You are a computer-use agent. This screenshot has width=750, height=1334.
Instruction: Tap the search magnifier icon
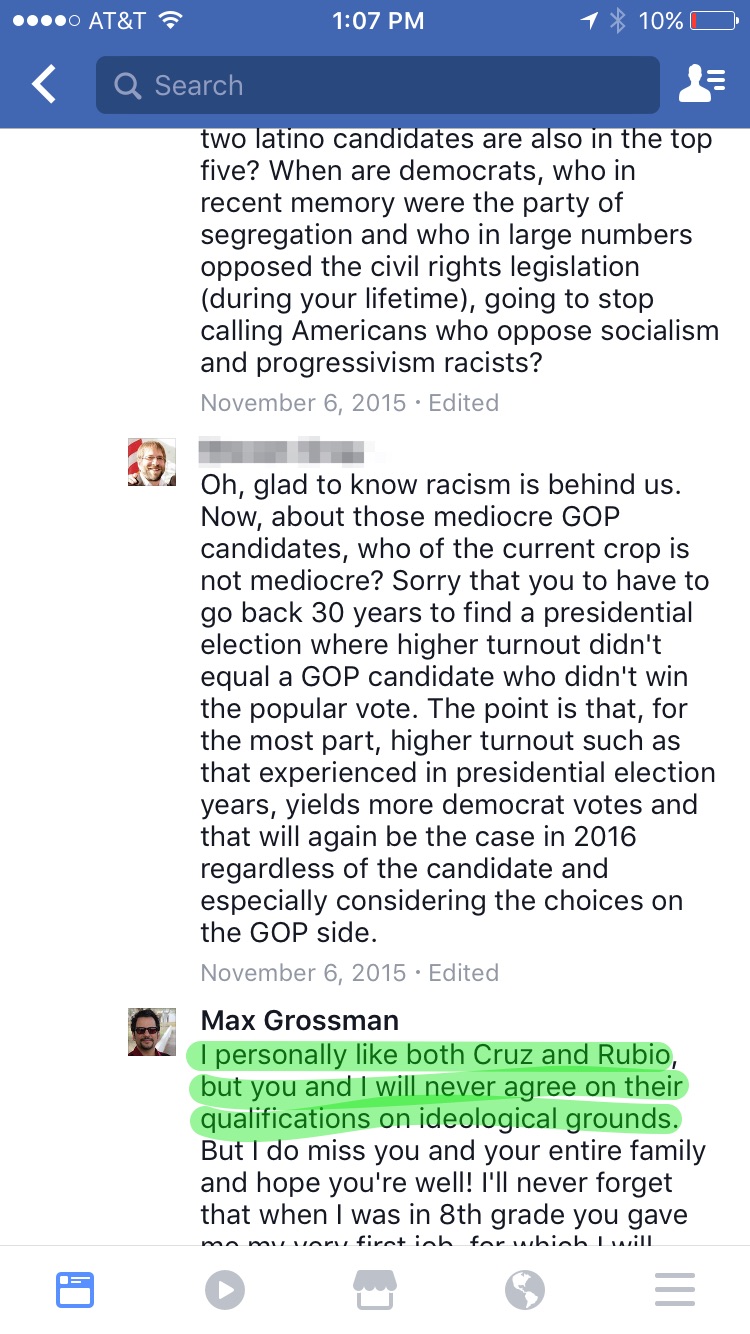point(128,86)
